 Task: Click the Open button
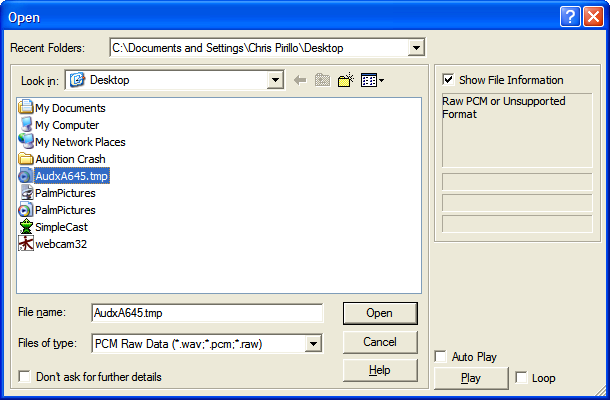pos(380,313)
